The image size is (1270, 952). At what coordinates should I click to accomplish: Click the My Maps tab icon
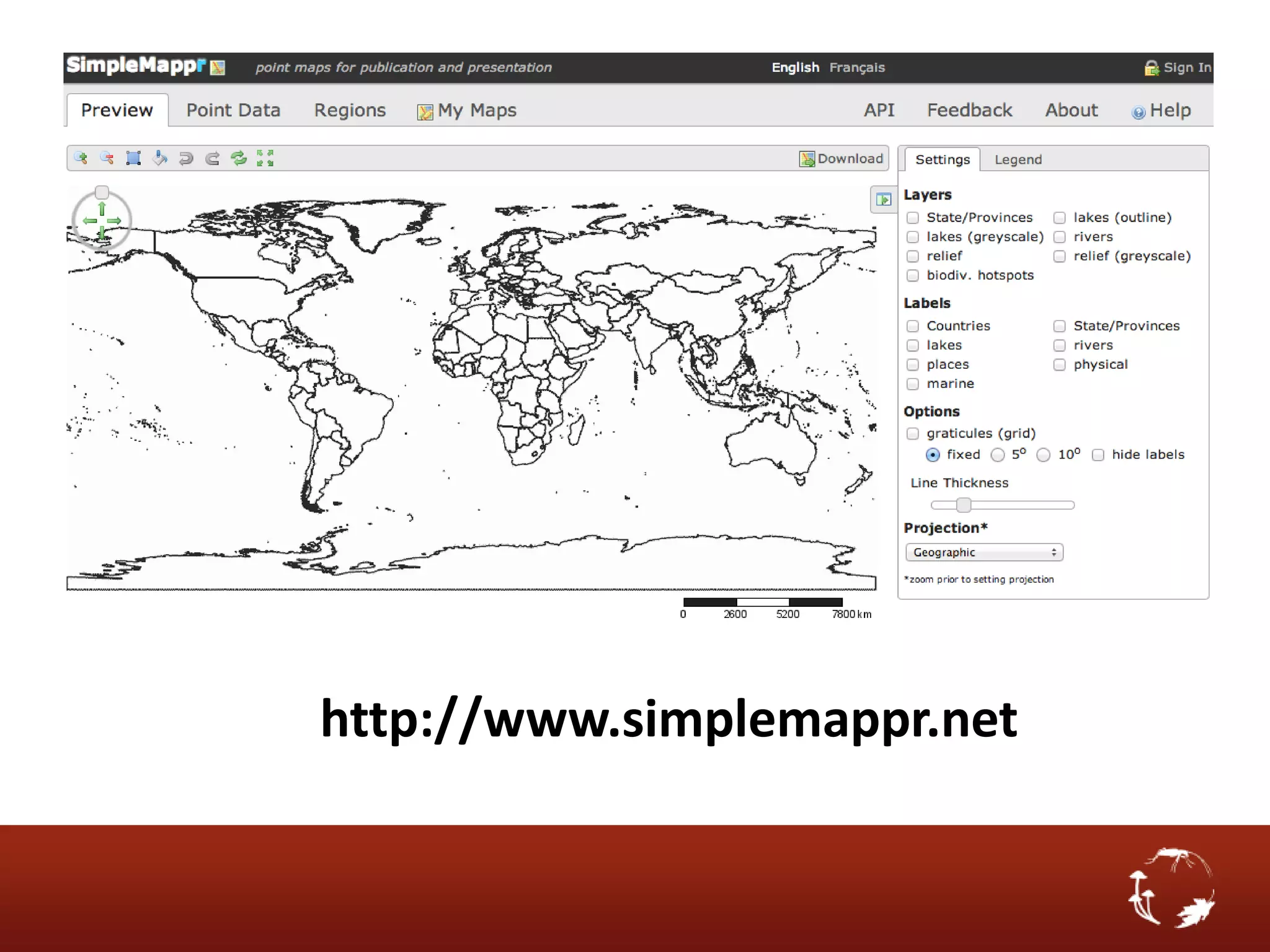tap(425, 112)
